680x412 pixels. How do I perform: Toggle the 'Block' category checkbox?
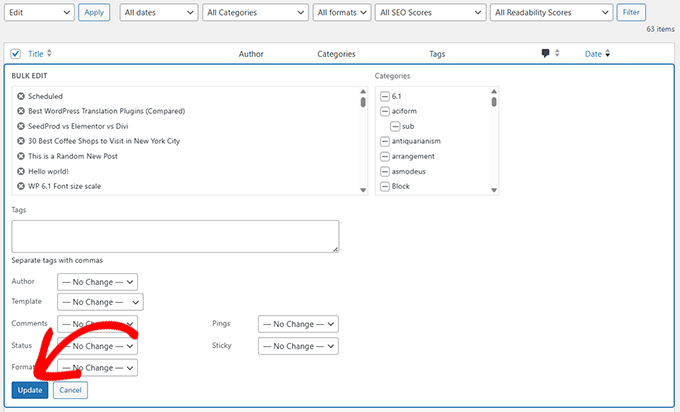[385, 186]
